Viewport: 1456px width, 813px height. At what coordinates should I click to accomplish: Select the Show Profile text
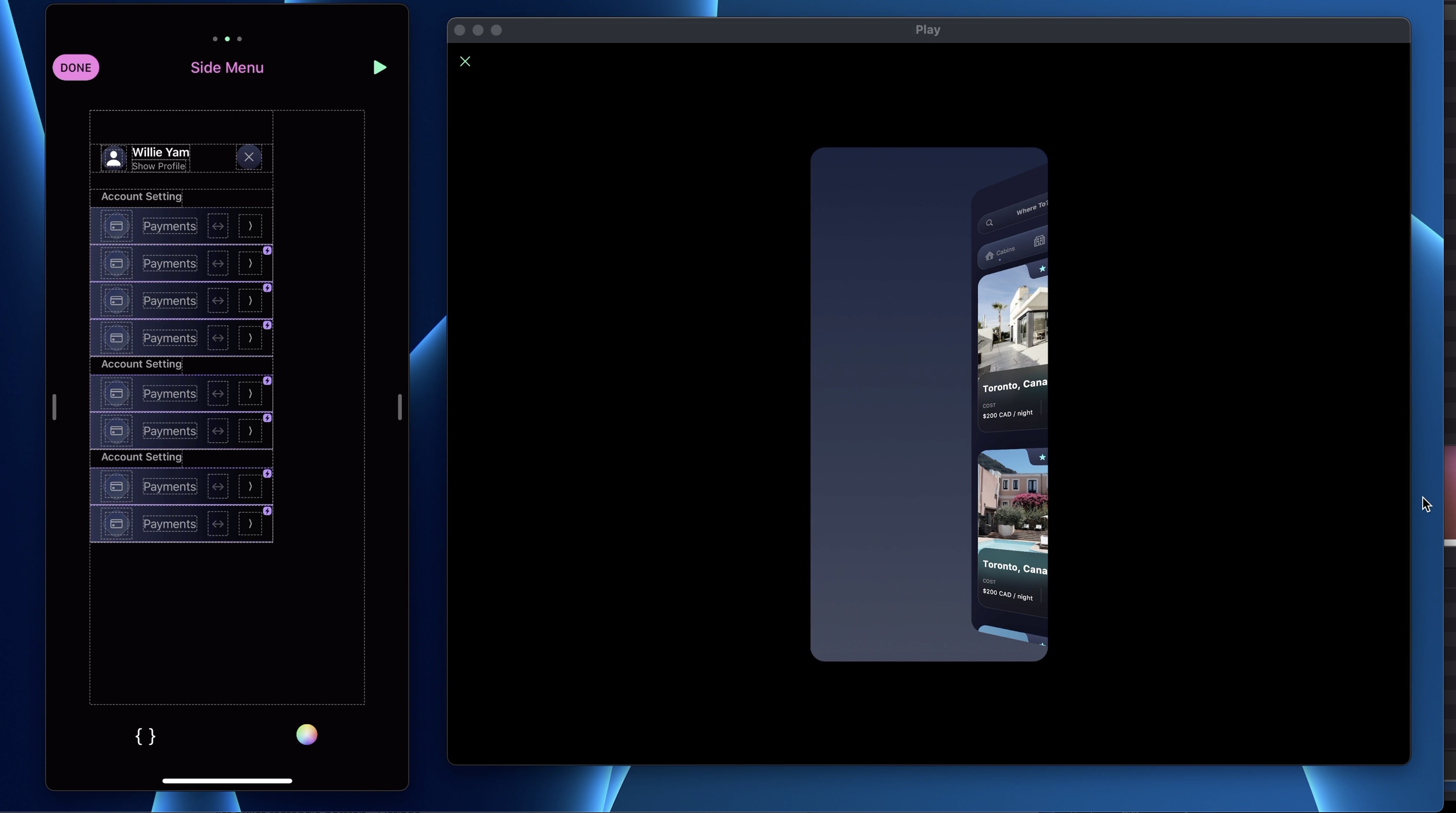(159, 166)
